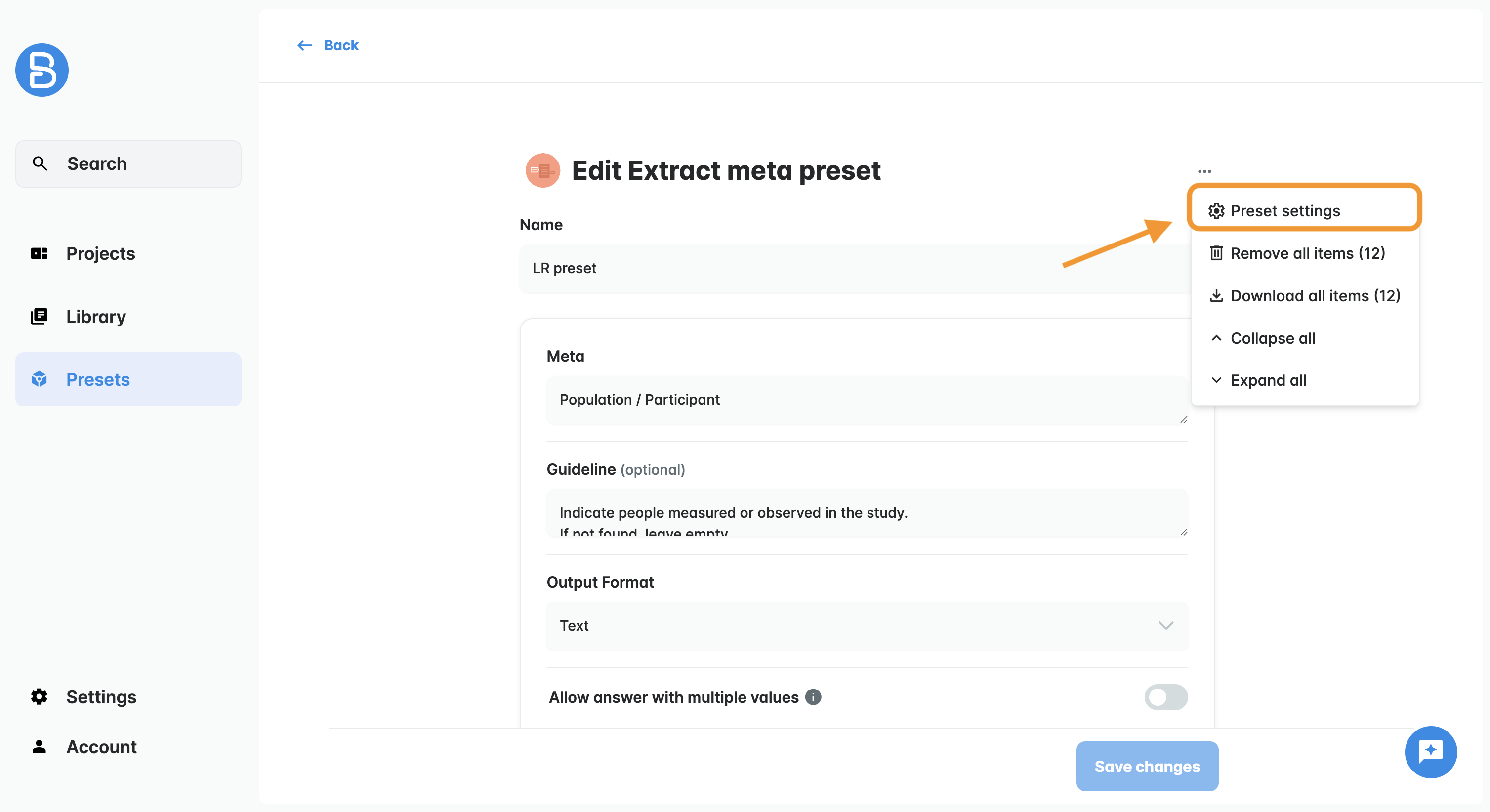Choose Preset settings menu item
The width and height of the screenshot is (1490, 812).
tap(1284, 210)
